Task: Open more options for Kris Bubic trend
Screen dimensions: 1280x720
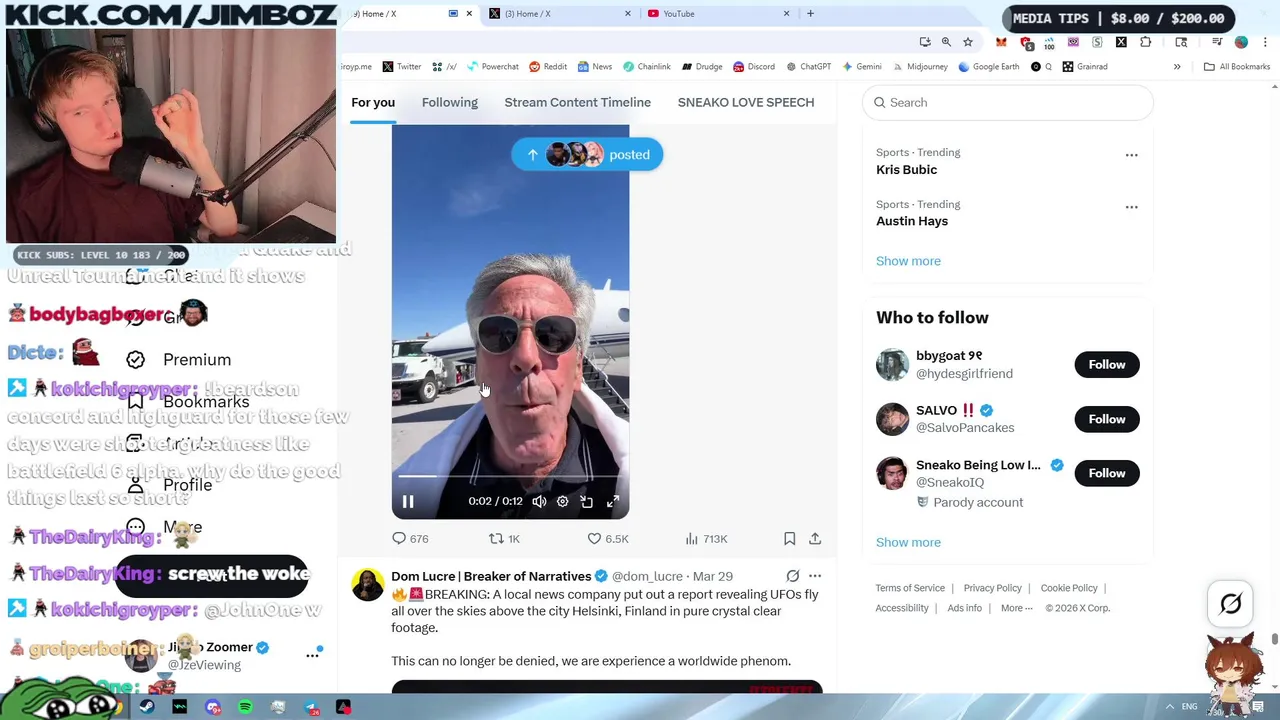Action: tap(1131, 155)
